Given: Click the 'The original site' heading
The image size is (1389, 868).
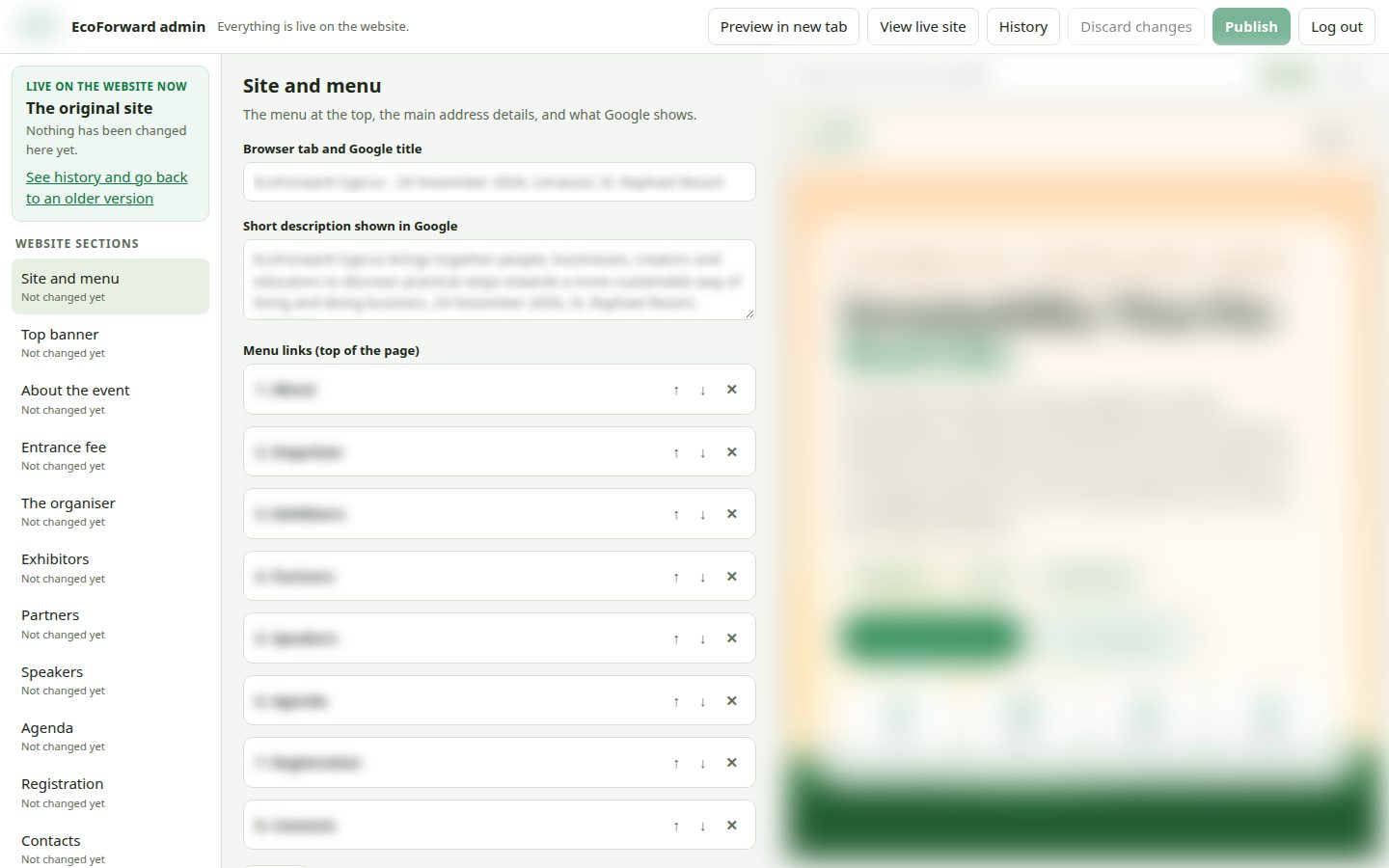Looking at the screenshot, I should click(x=89, y=108).
